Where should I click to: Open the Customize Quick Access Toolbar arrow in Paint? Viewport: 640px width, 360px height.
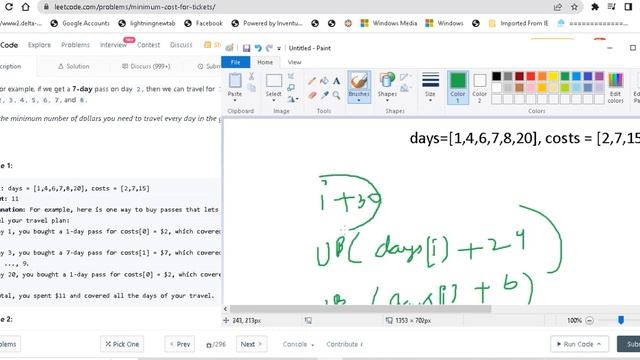[x=279, y=49]
